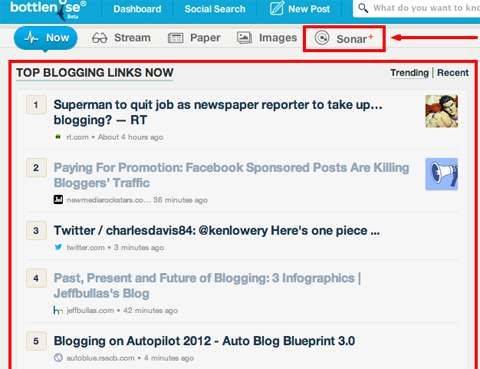Click the rt.com source text
480x369 pixels.
click(77, 137)
